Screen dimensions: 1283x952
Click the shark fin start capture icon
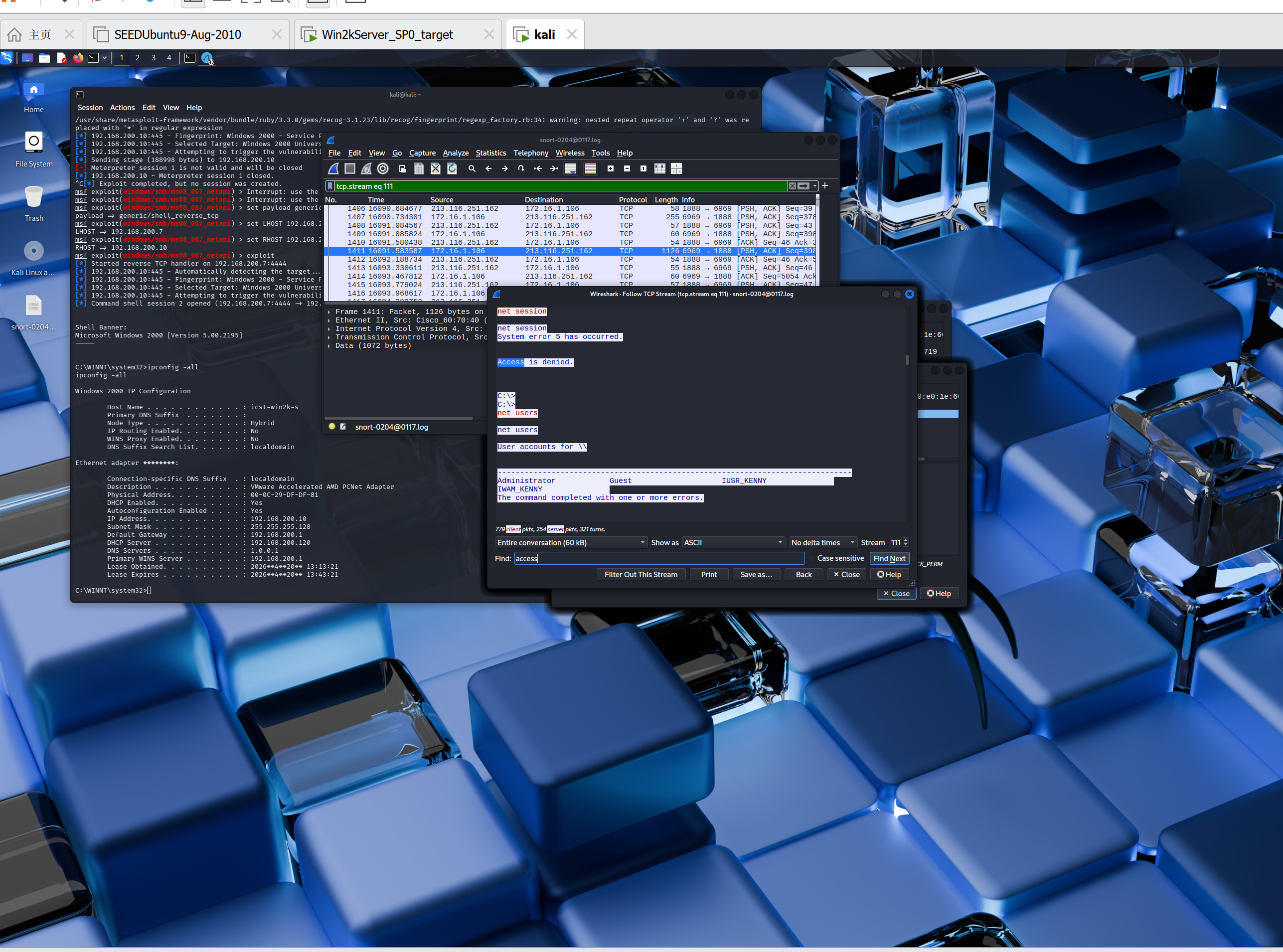click(333, 168)
